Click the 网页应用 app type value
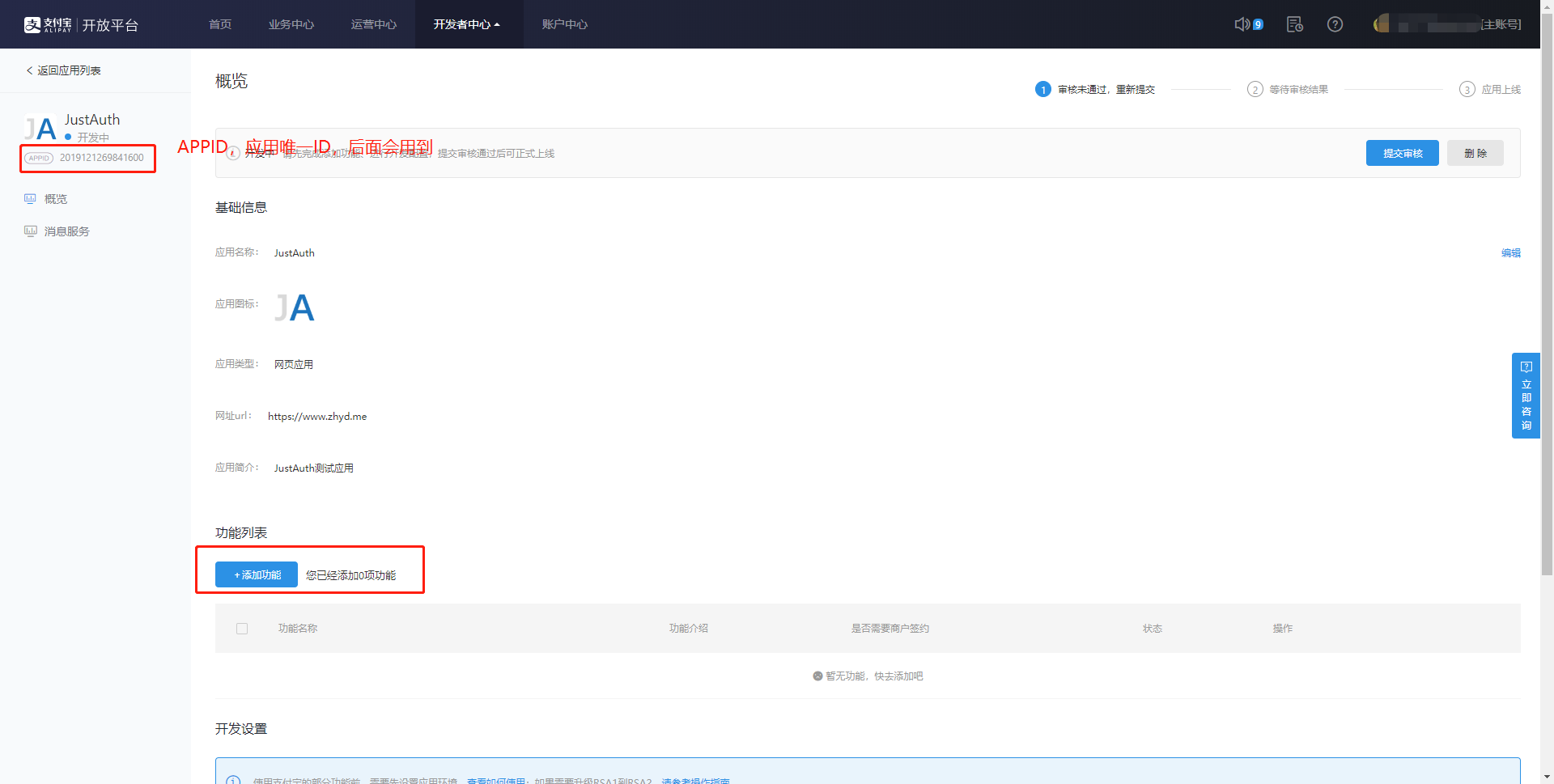This screenshot has height=784, width=1554. tap(294, 364)
